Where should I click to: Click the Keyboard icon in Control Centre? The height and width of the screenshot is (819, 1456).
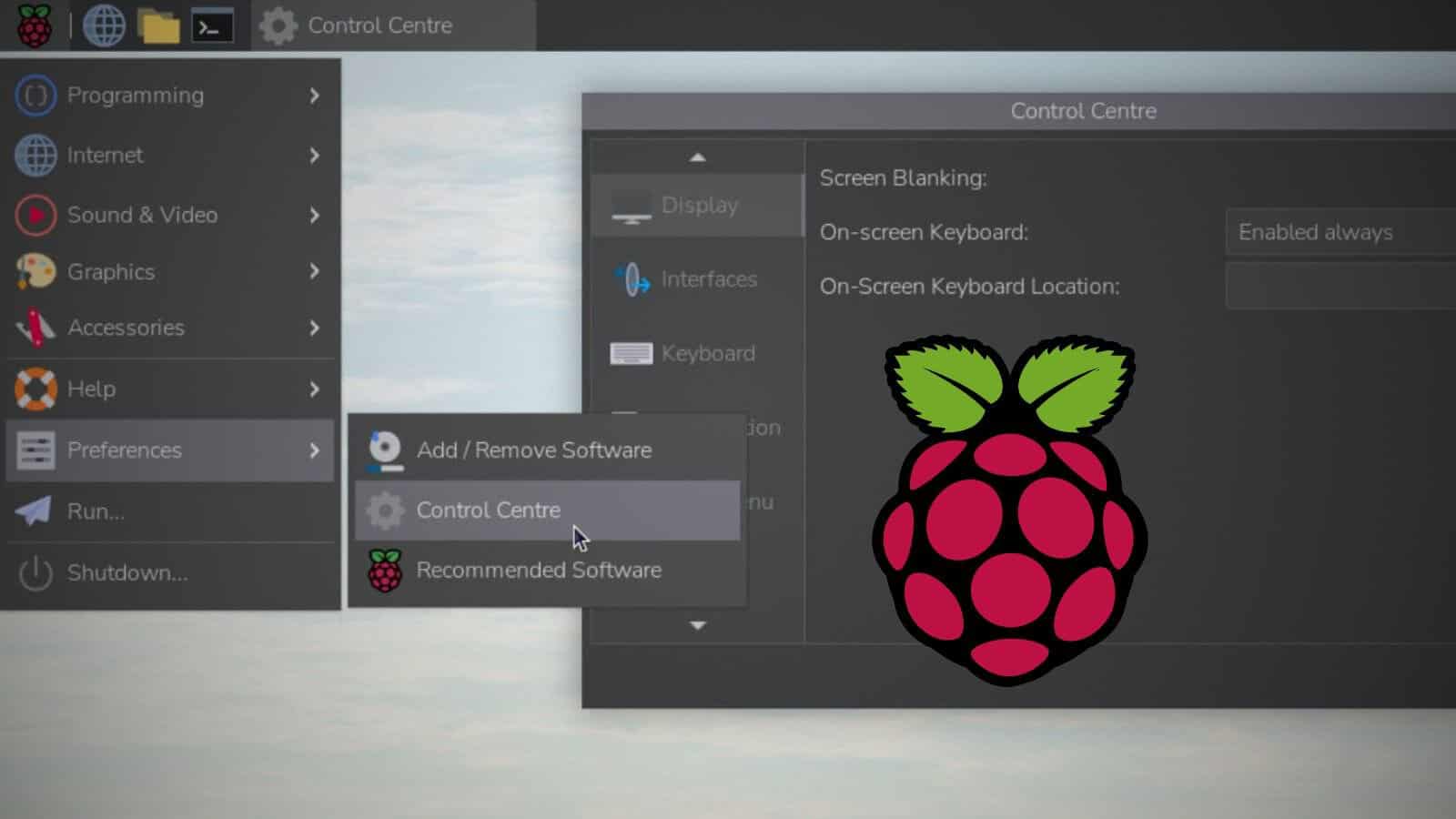631,353
